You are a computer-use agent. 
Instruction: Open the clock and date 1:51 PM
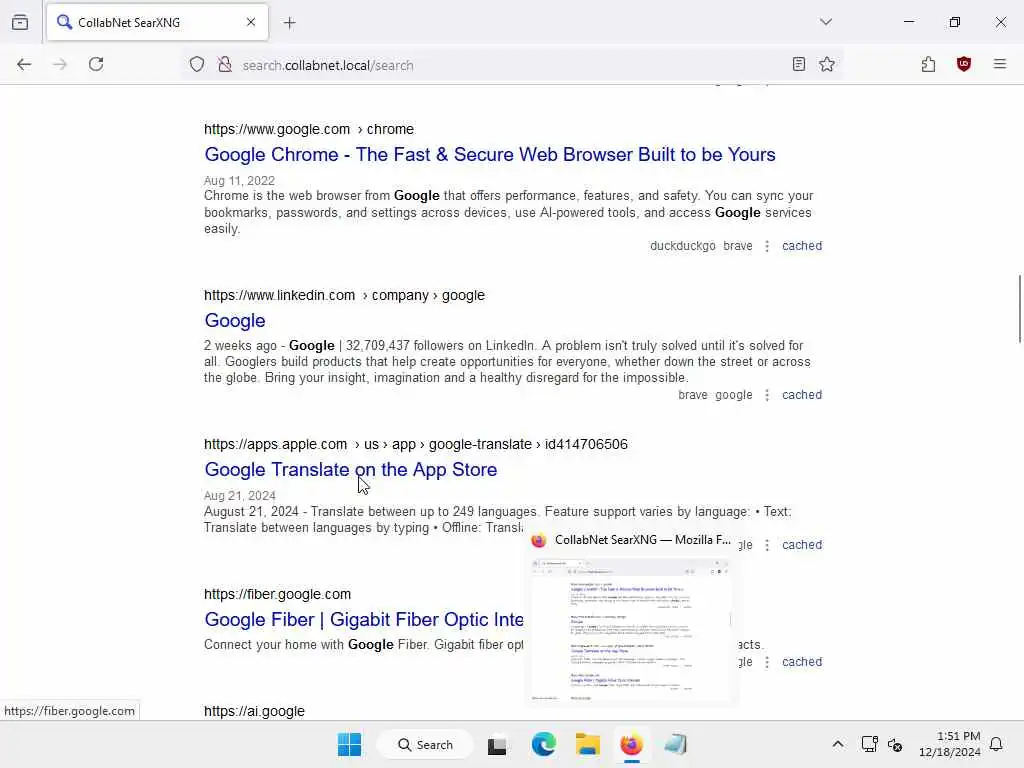(950, 744)
